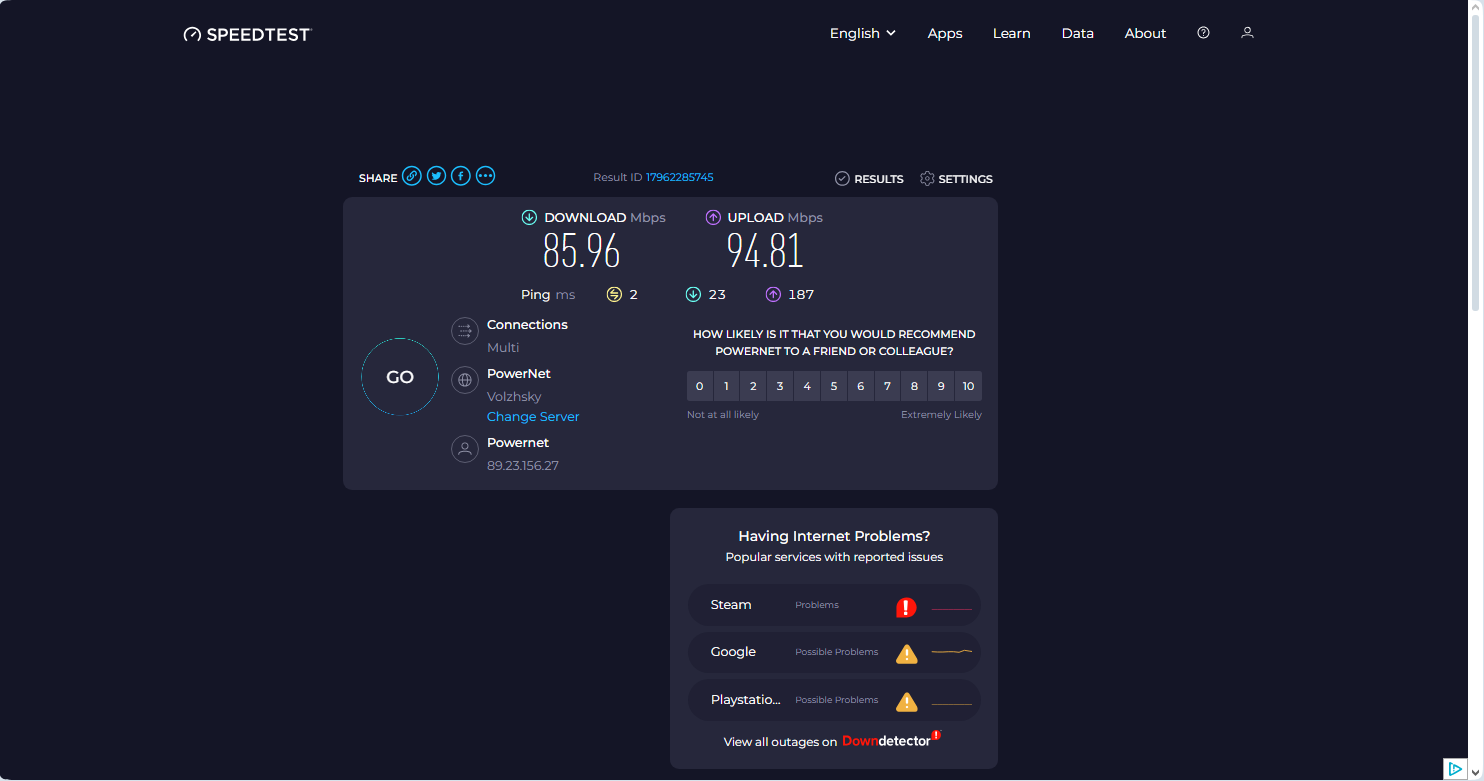This screenshot has height=781, width=1484.
Task: Start test with GO button
Action: point(400,377)
